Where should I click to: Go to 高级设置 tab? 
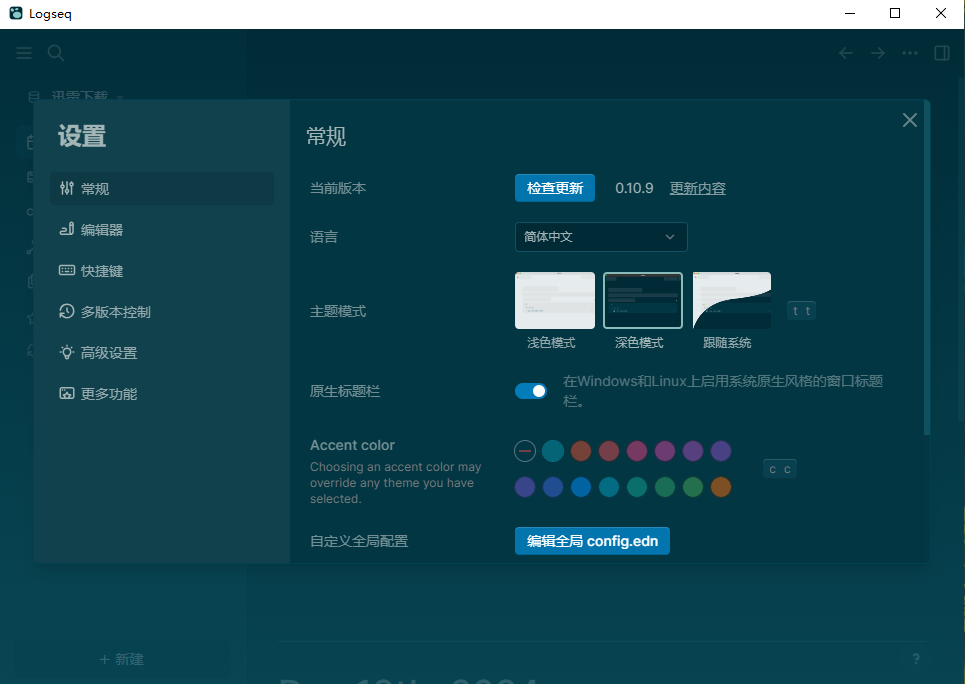click(109, 353)
